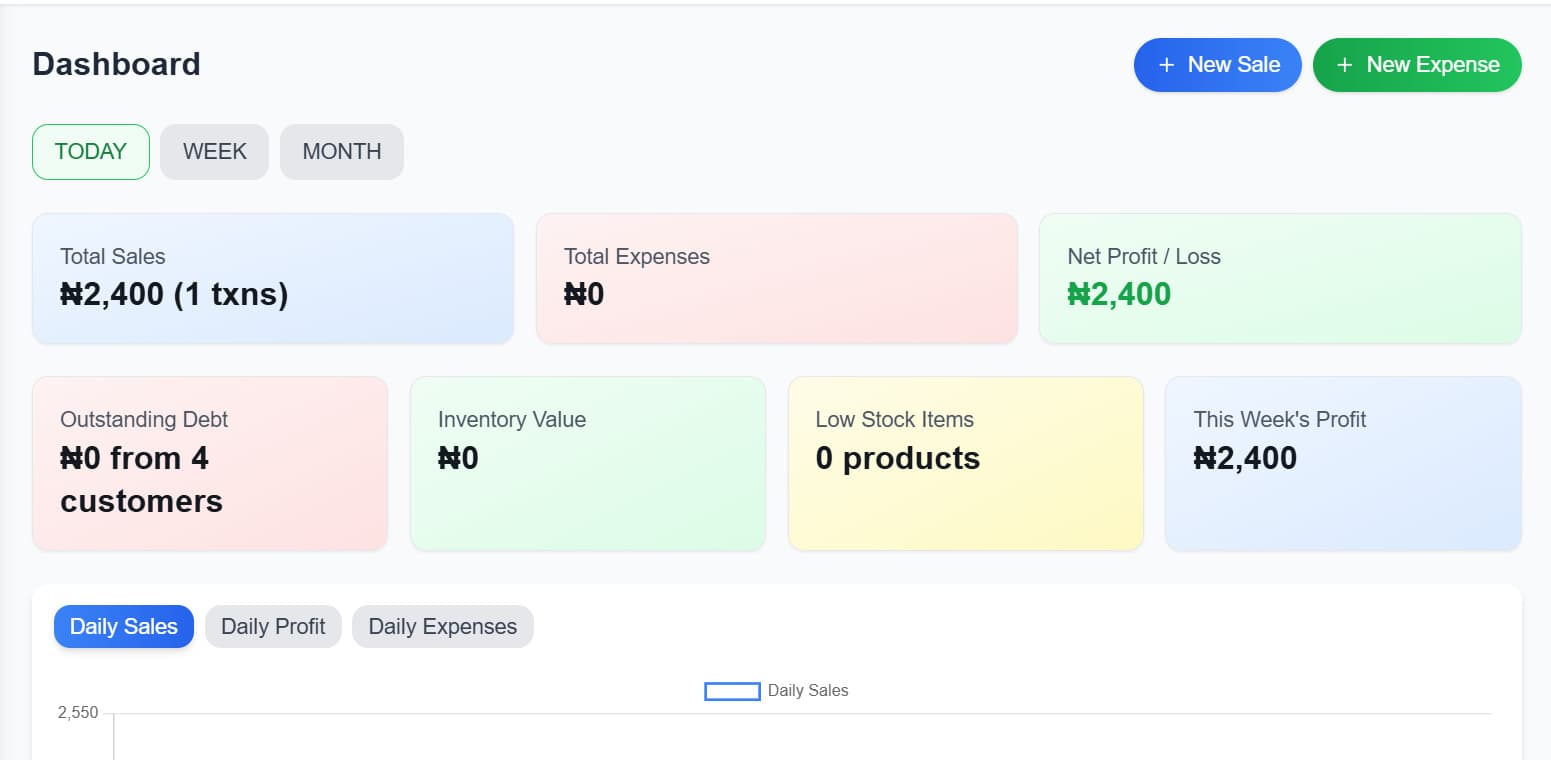1551x760 pixels.
Task: Click the Total Expenses card
Action: [x=776, y=277]
